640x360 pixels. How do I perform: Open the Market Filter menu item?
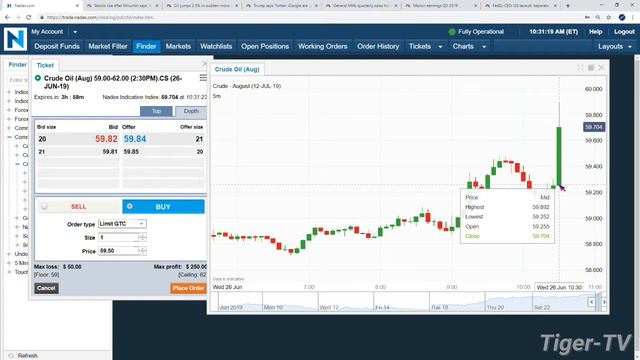108,47
